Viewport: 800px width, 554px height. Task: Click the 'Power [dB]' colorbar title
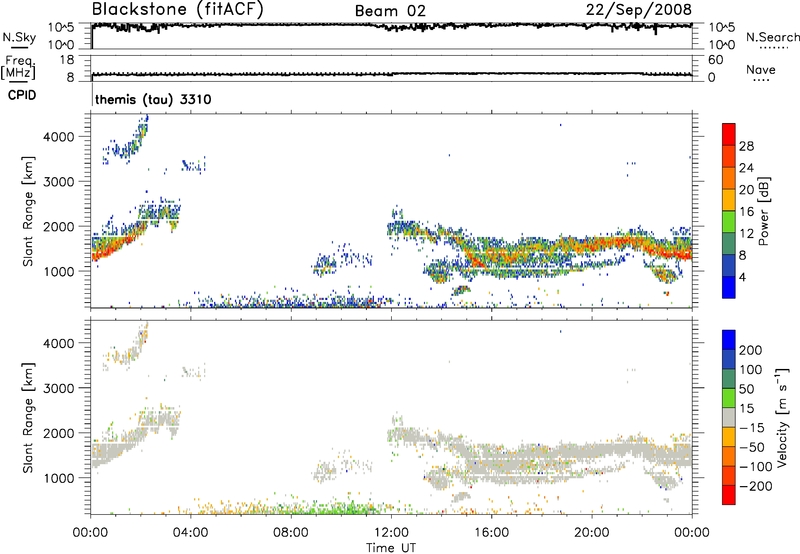point(763,211)
